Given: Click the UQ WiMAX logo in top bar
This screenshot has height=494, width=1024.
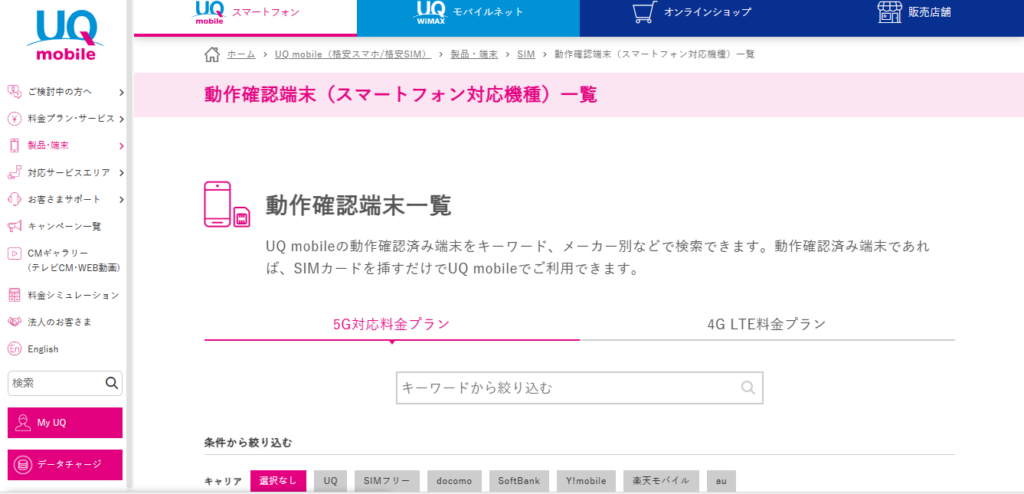Looking at the screenshot, I should tap(430, 12).
